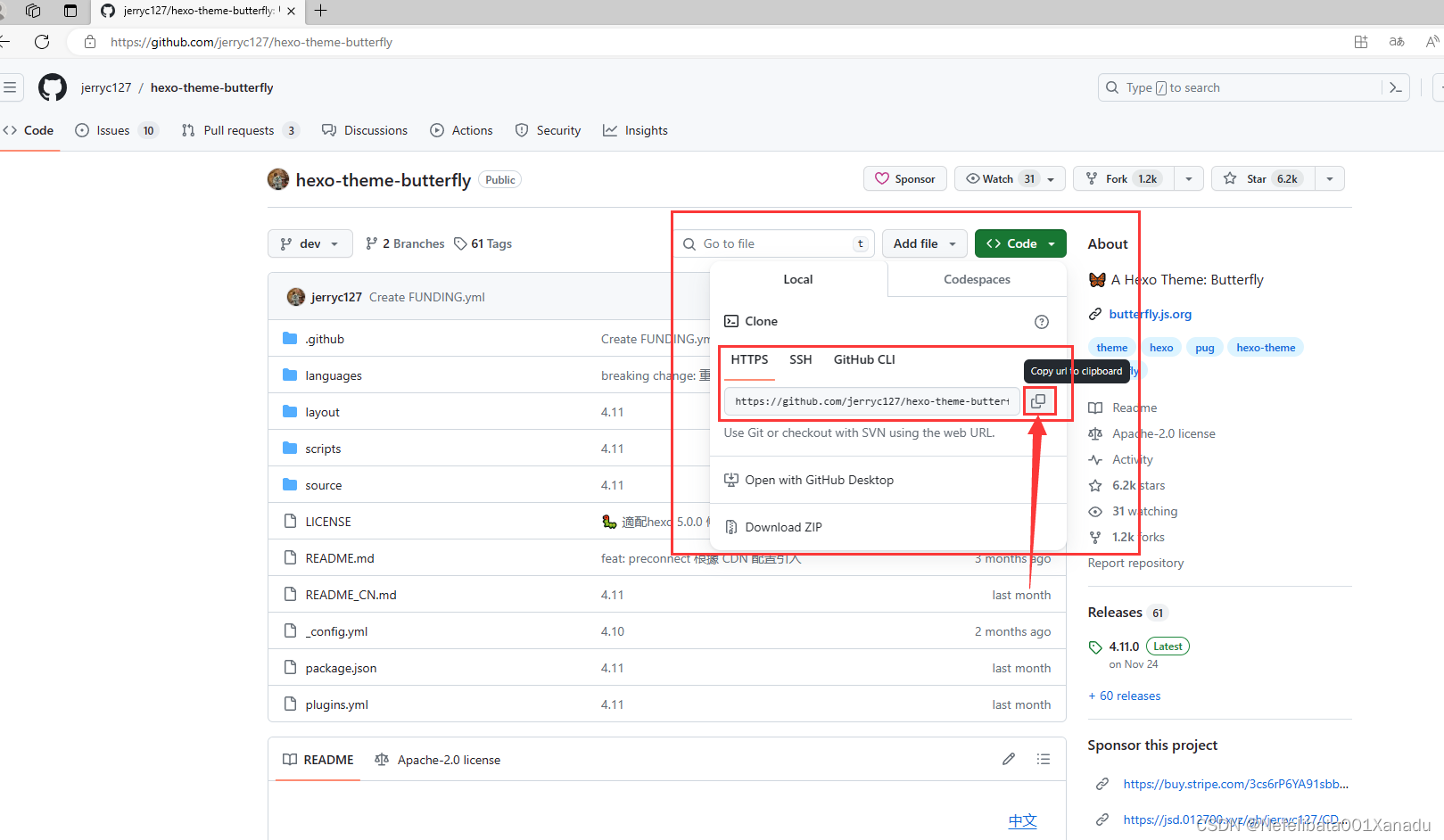The width and height of the screenshot is (1444, 840).
Task: Edit the README with pencil icon
Action: pyautogui.click(x=1009, y=759)
